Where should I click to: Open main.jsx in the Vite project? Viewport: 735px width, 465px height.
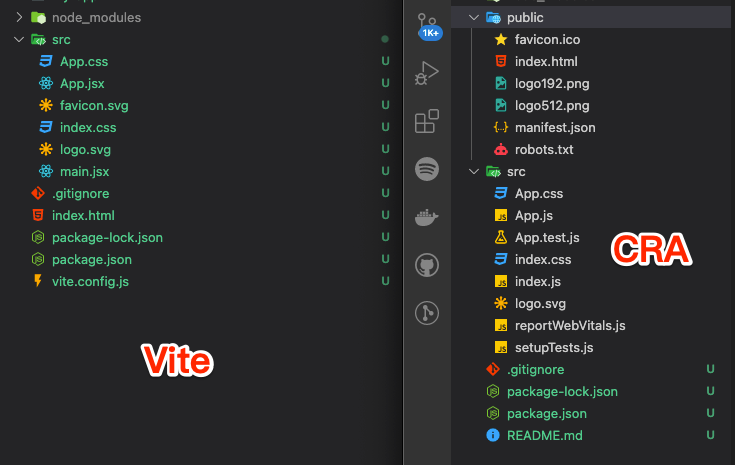click(84, 172)
